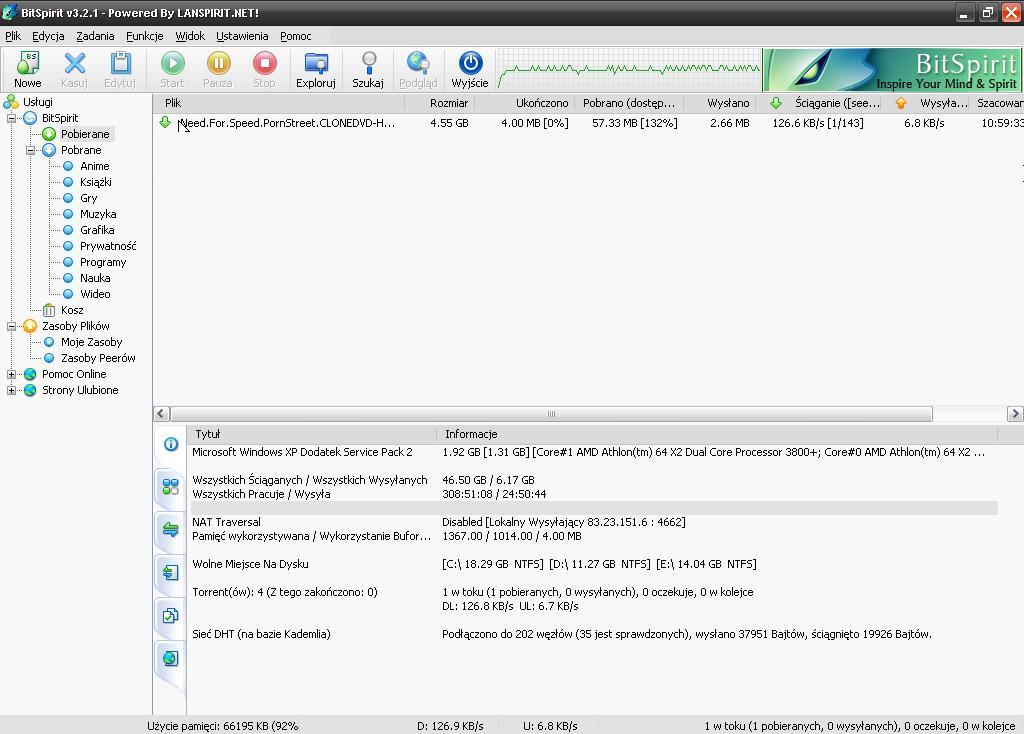Open the four-squares panel tab icon
Image resolution: width=1024 pixels, height=734 pixels.
[170, 487]
